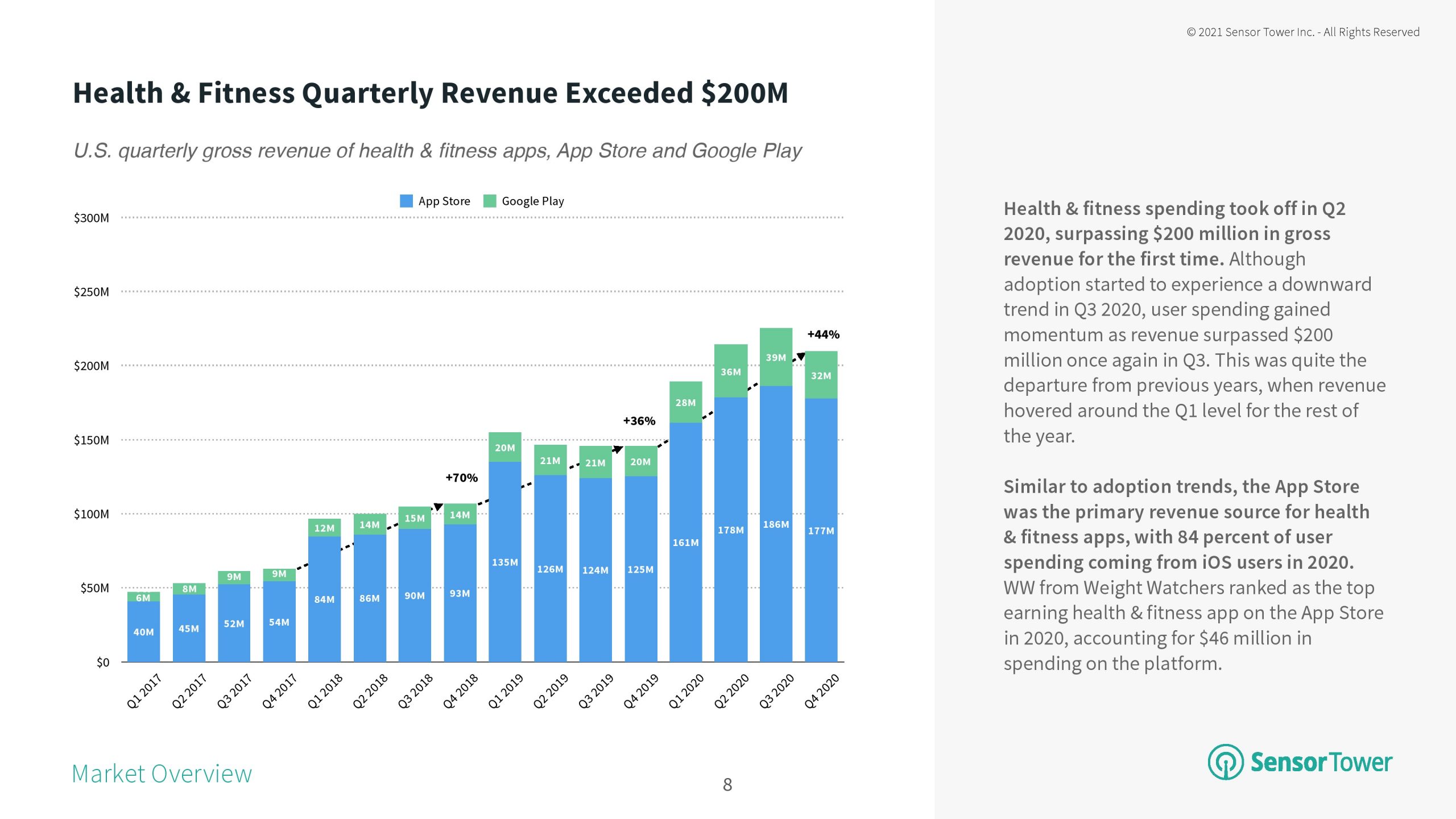
Task: Select the Q1 2017 axis label
Action: [144, 690]
